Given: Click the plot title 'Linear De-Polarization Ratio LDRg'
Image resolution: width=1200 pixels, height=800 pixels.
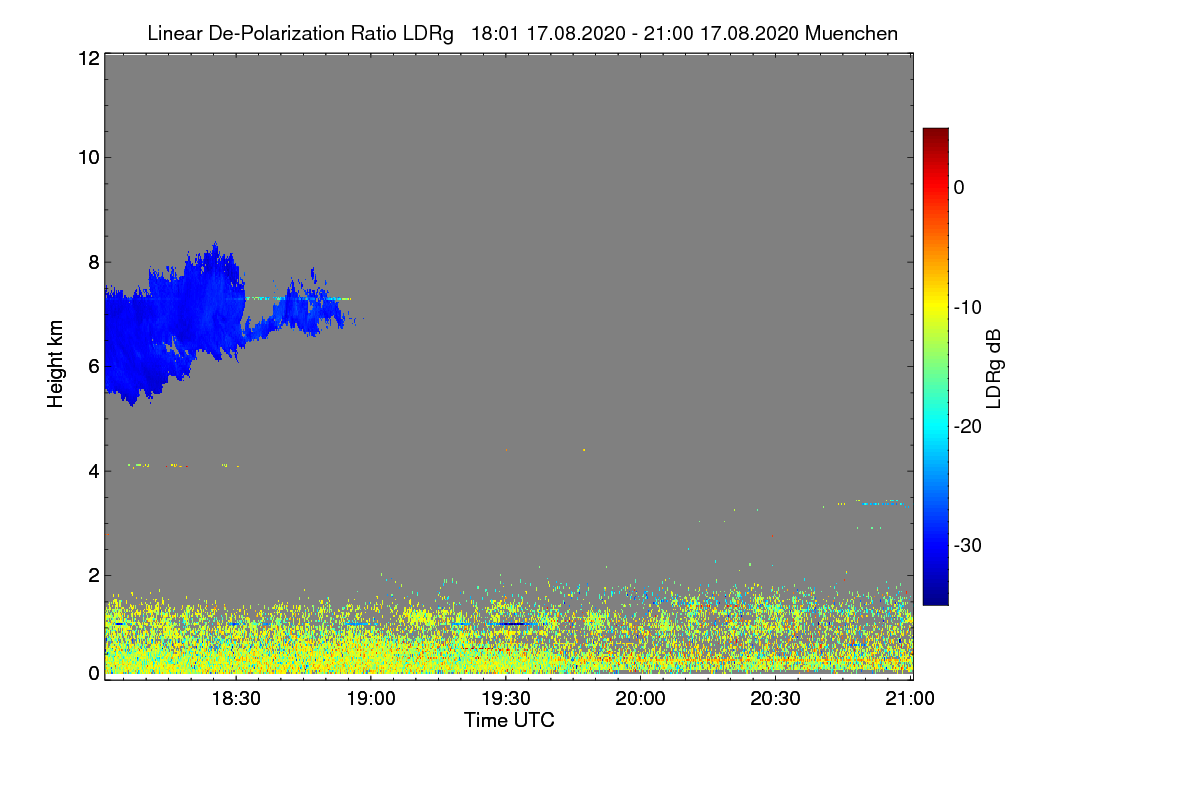Looking at the screenshot, I should click(x=300, y=34).
